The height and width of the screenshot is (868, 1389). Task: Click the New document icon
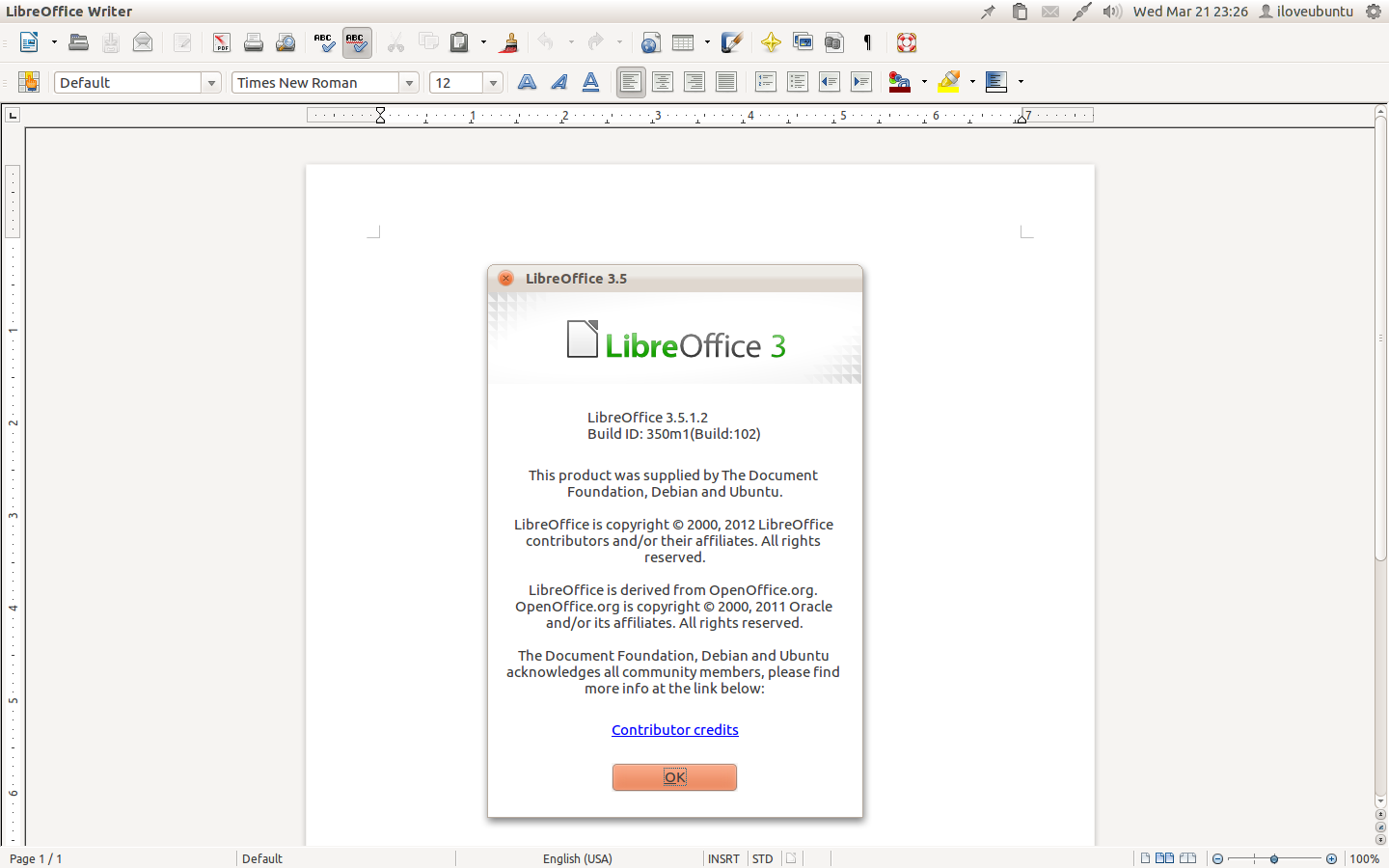click(x=29, y=42)
